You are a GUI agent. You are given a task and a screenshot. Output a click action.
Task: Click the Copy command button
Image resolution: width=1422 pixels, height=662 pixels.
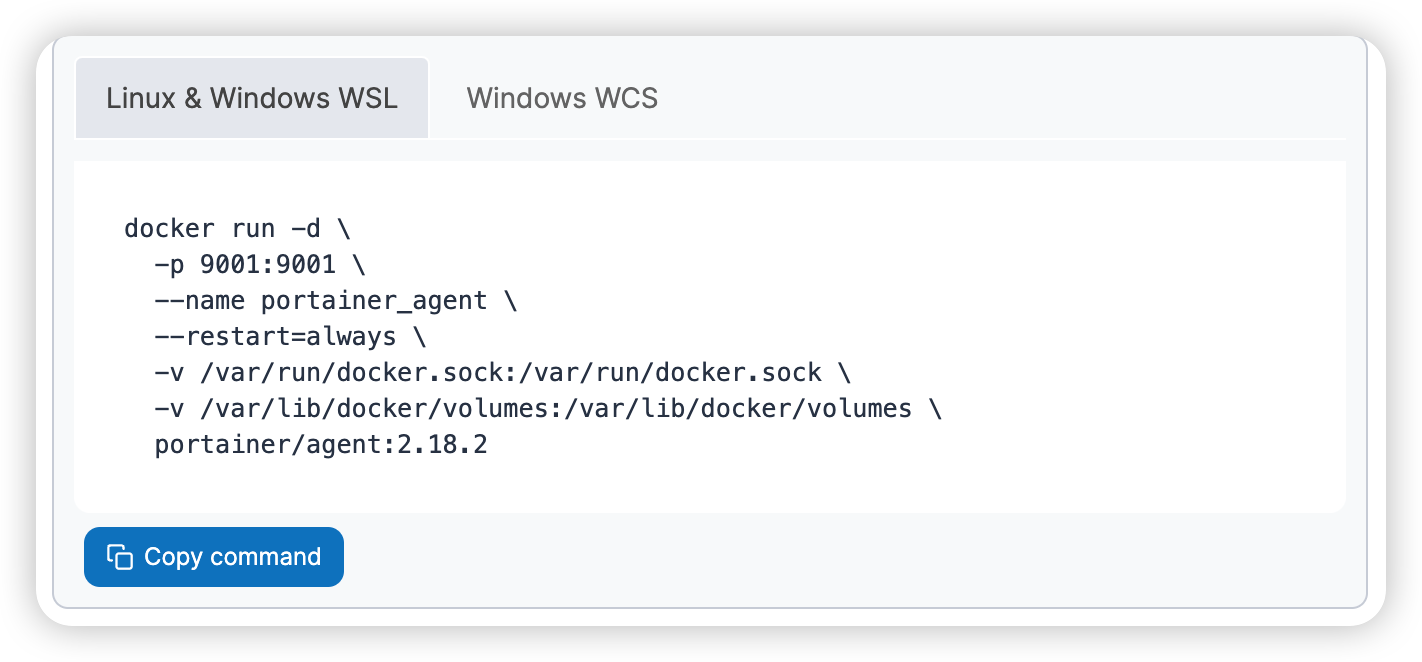pos(213,556)
